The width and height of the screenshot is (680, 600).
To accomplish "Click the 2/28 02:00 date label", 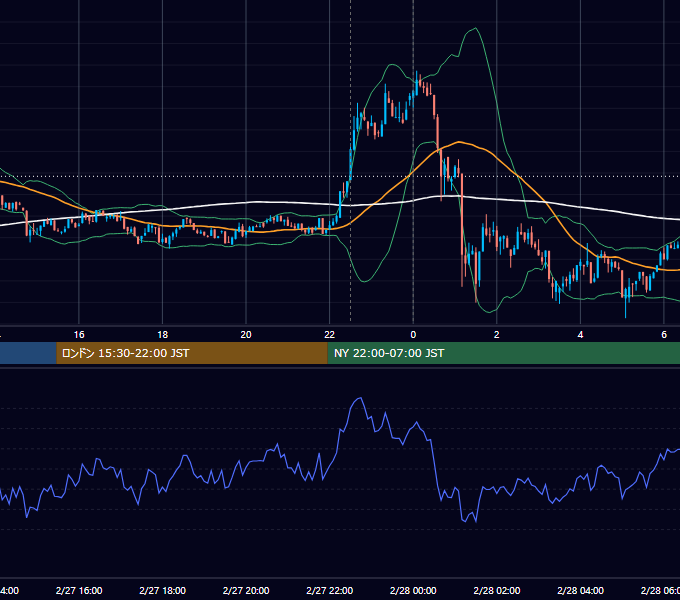I will click(497, 590).
